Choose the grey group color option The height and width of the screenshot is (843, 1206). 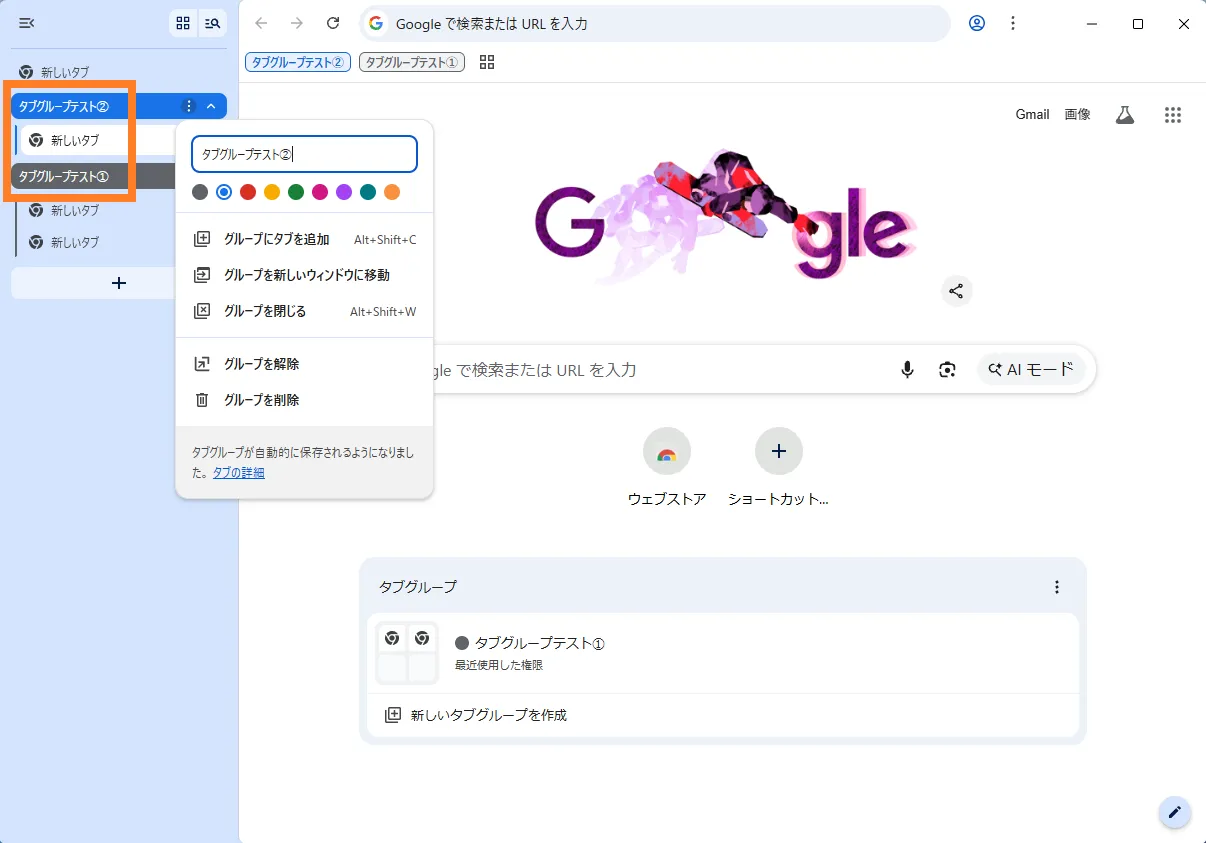click(200, 192)
